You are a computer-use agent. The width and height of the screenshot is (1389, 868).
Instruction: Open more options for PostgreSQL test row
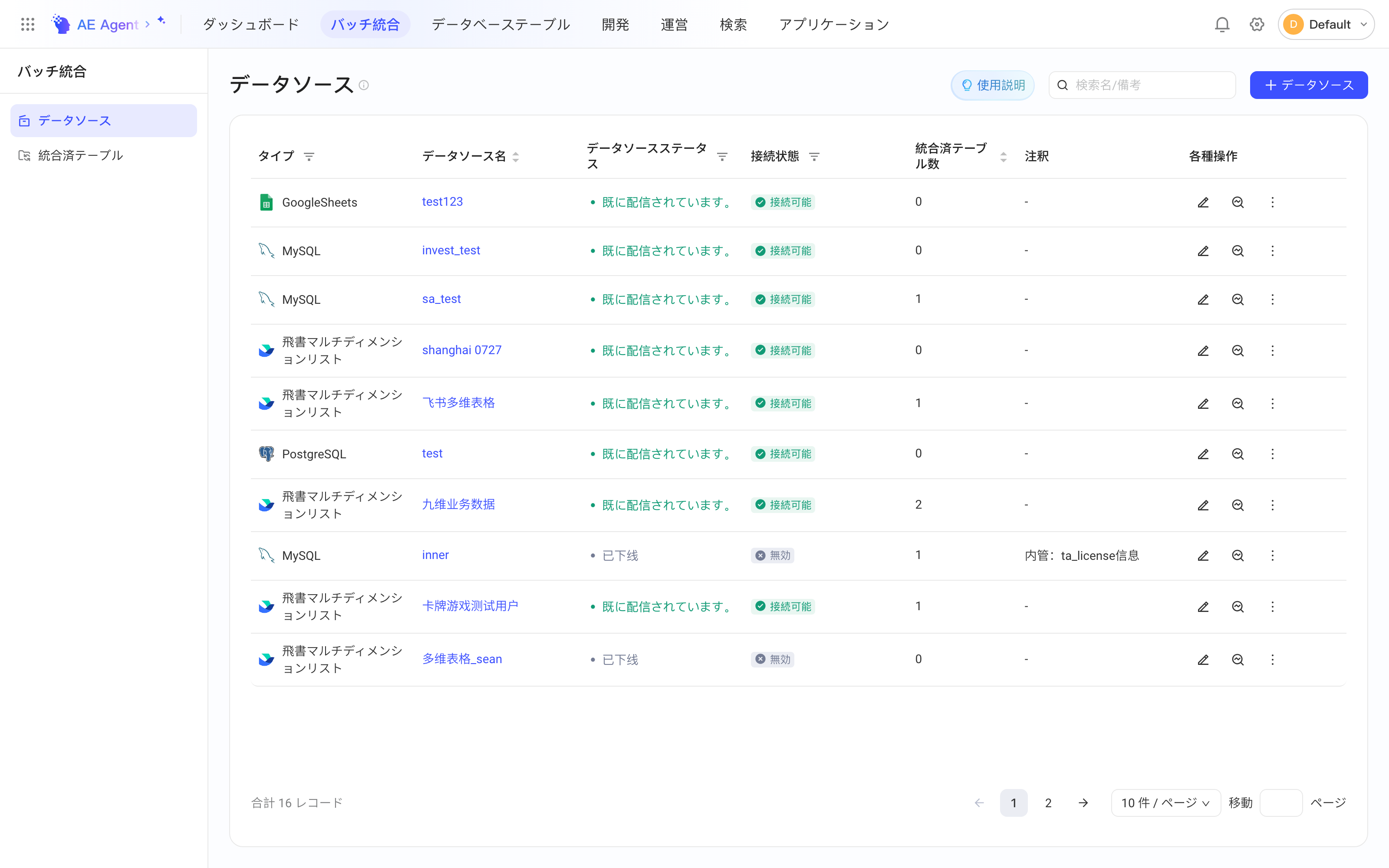1273,454
